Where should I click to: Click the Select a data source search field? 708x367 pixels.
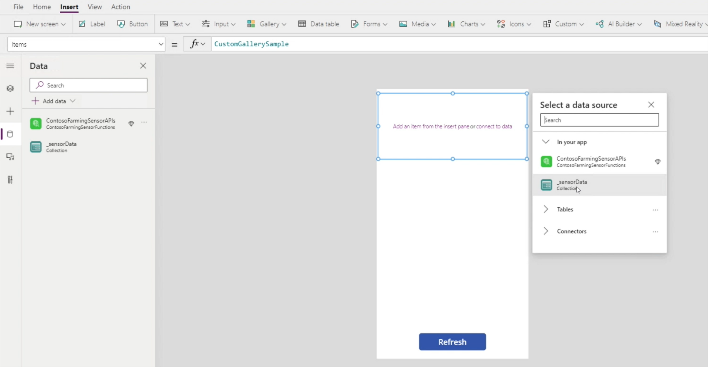coord(599,120)
